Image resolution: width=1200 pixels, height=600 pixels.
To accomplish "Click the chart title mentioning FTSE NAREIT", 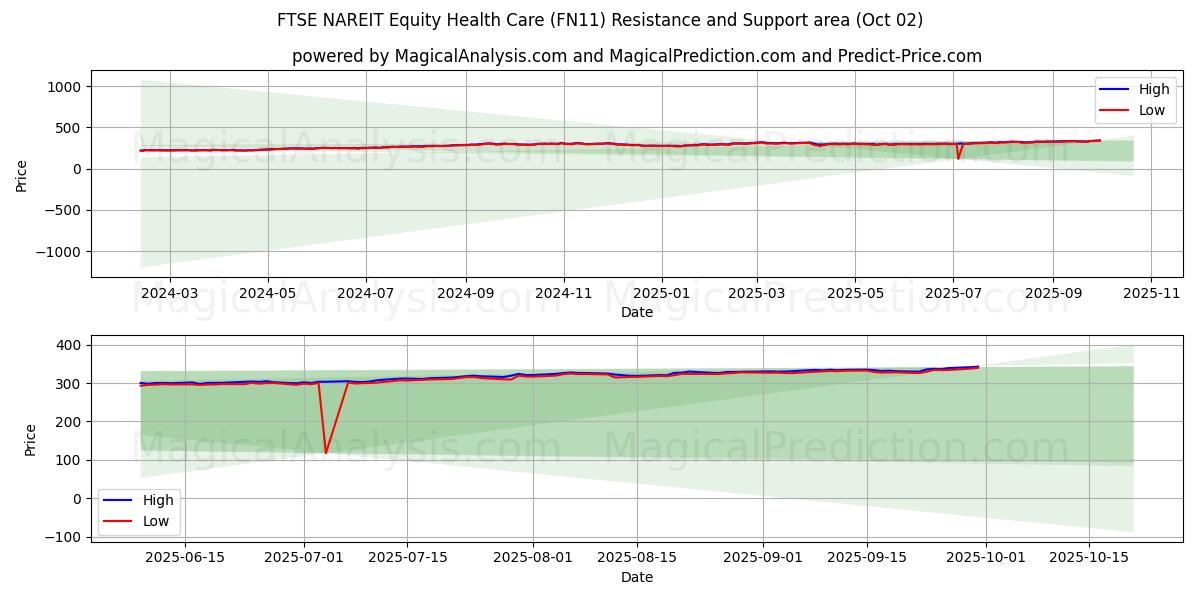I will [x=599, y=20].
